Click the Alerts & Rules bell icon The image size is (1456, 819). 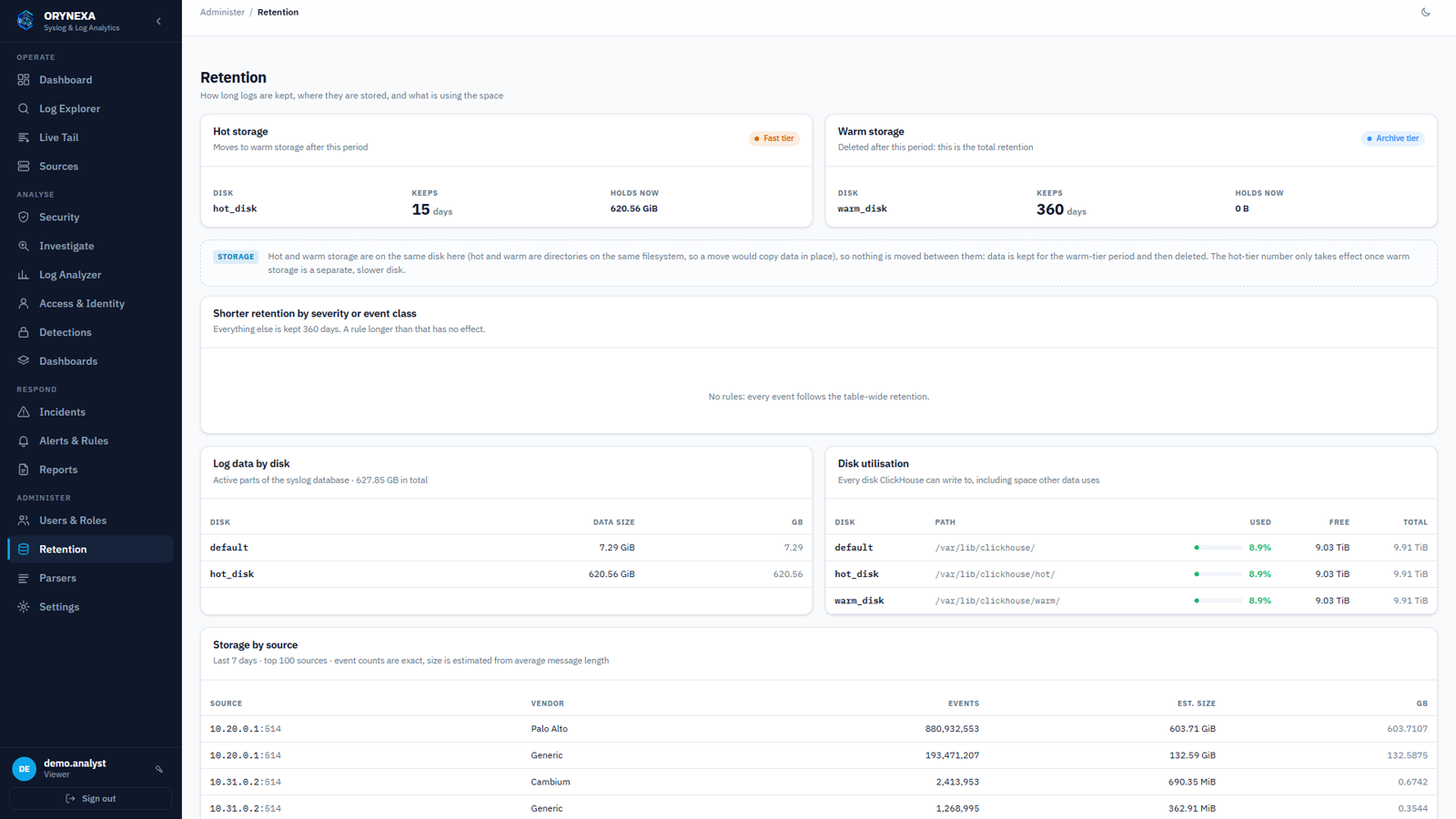pyautogui.click(x=24, y=441)
